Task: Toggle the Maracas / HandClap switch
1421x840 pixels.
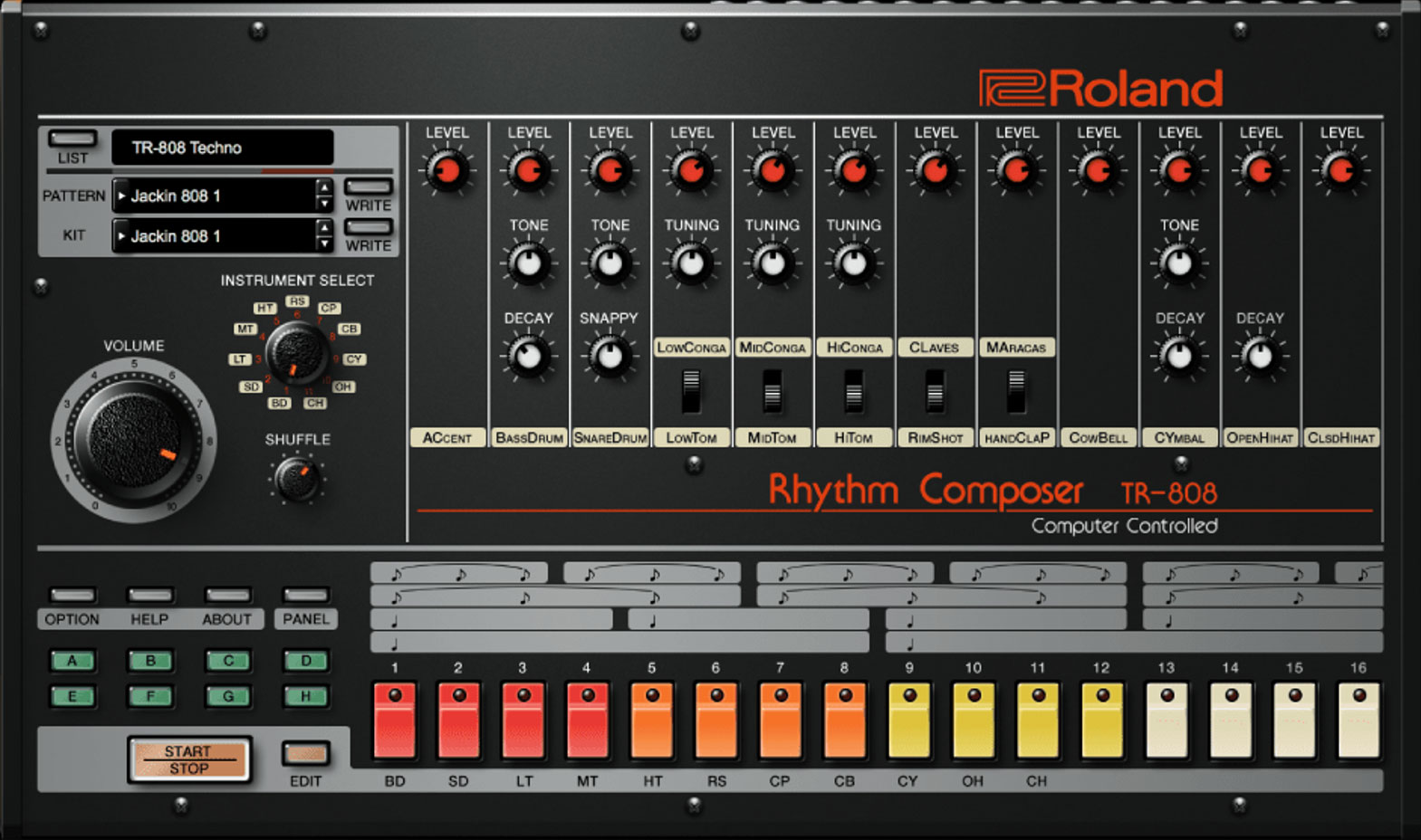Action: tap(1016, 391)
